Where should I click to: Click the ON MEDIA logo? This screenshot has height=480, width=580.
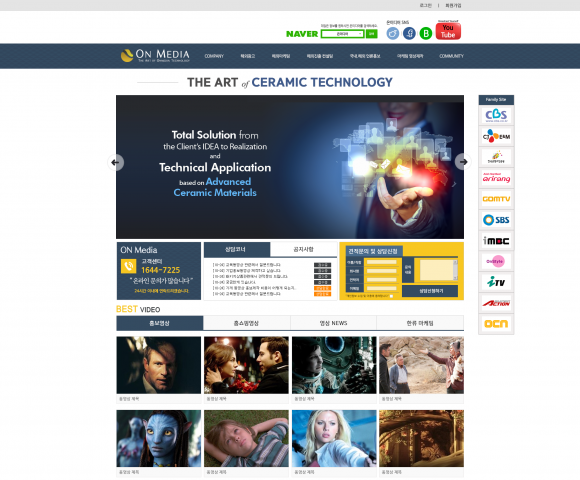click(155, 55)
